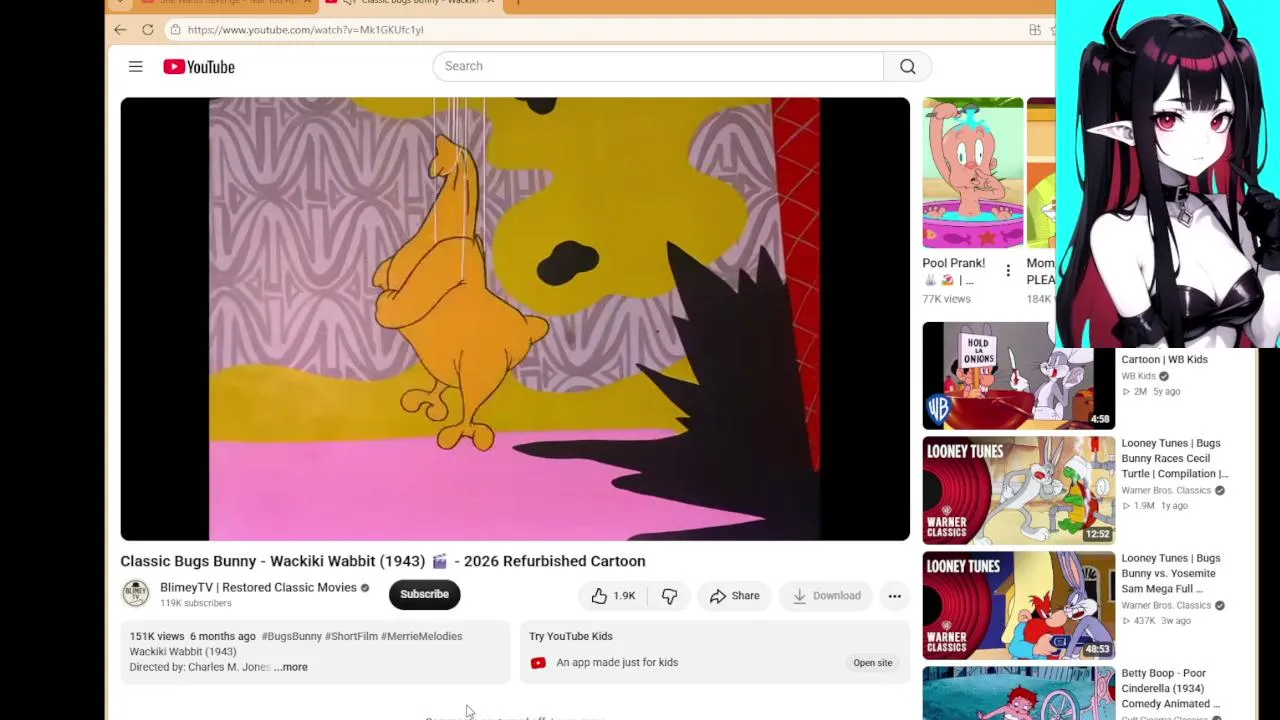Click the YouTube Kids app icon

(538, 663)
